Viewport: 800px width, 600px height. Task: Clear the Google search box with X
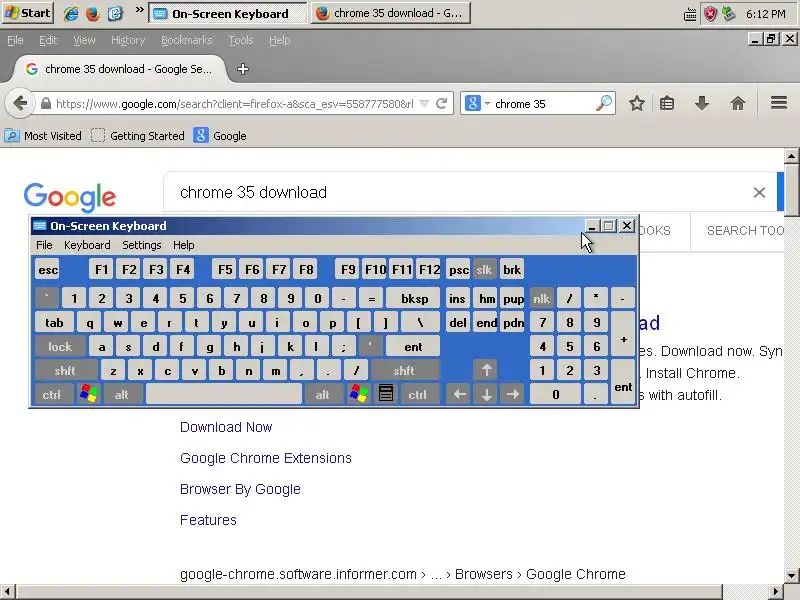pyautogui.click(x=759, y=192)
